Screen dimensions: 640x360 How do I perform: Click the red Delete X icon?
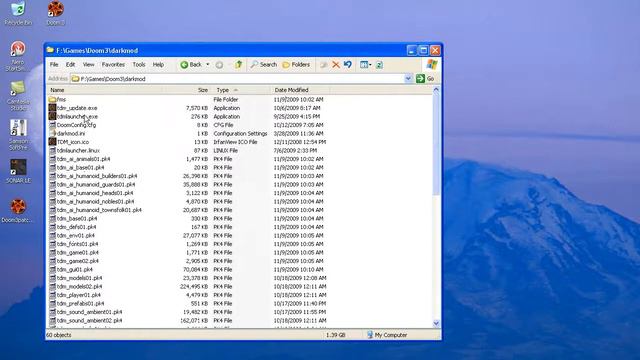click(x=336, y=64)
